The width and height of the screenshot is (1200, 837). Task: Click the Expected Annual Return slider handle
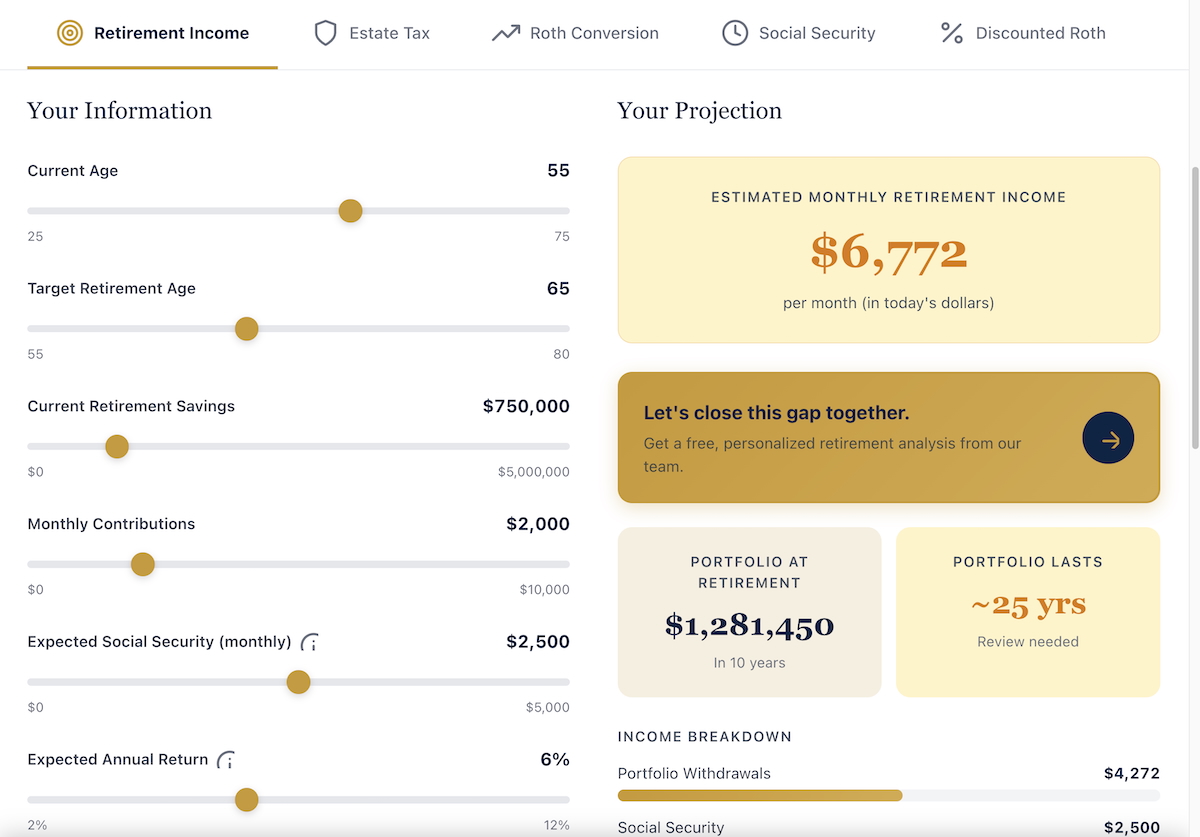(x=246, y=800)
